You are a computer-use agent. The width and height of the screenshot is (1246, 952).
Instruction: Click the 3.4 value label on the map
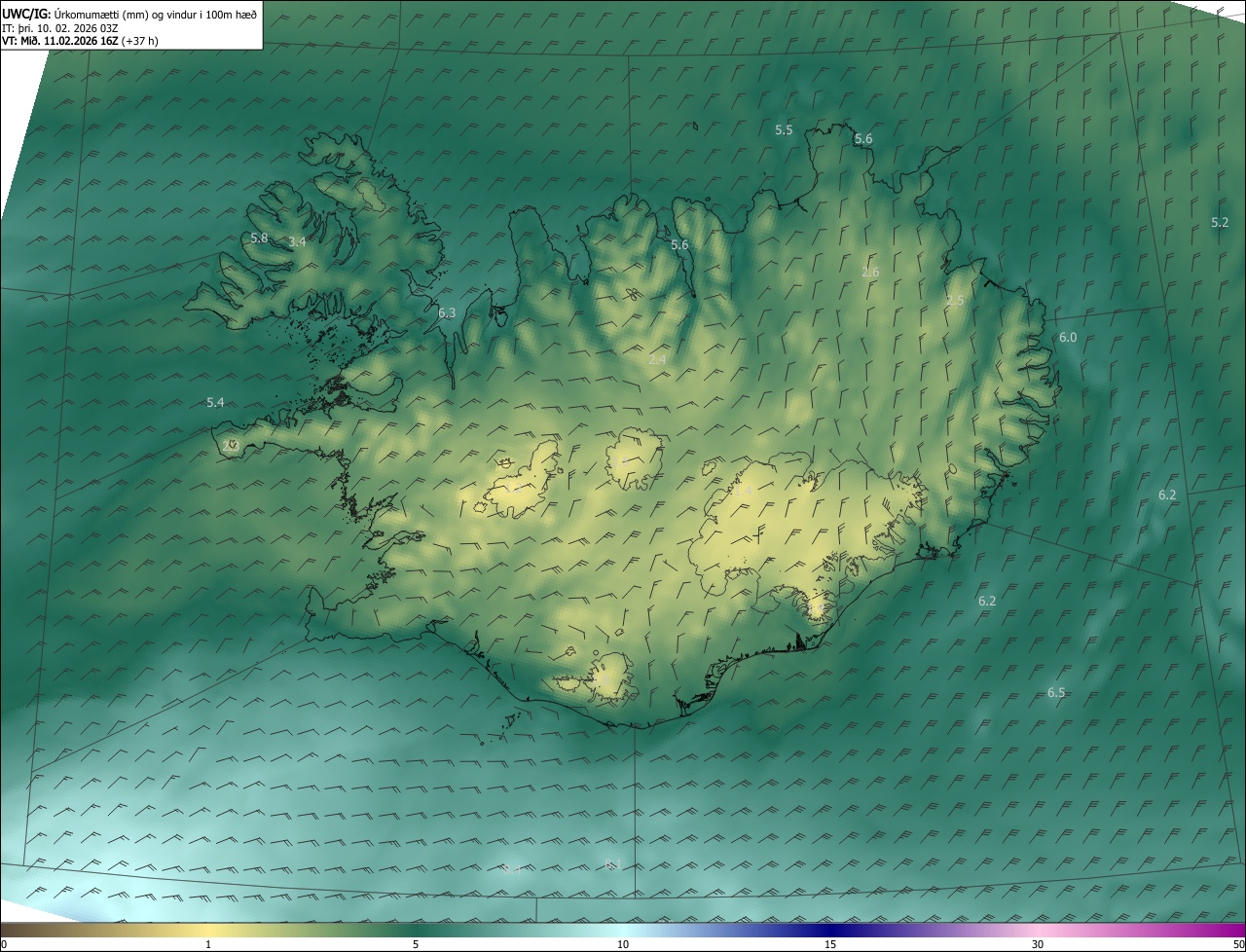297,241
